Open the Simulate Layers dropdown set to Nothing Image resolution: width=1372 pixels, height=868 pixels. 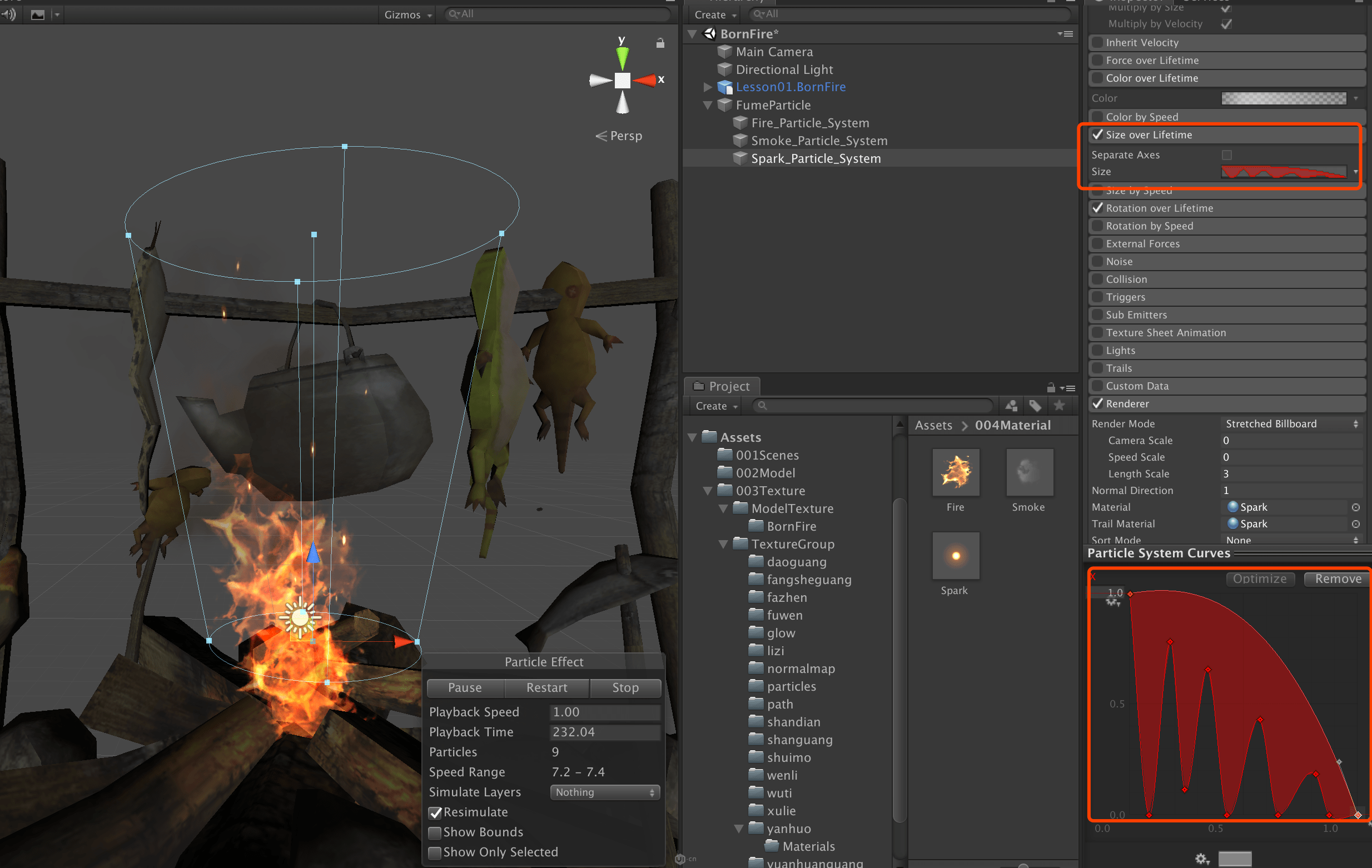(604, 792)
